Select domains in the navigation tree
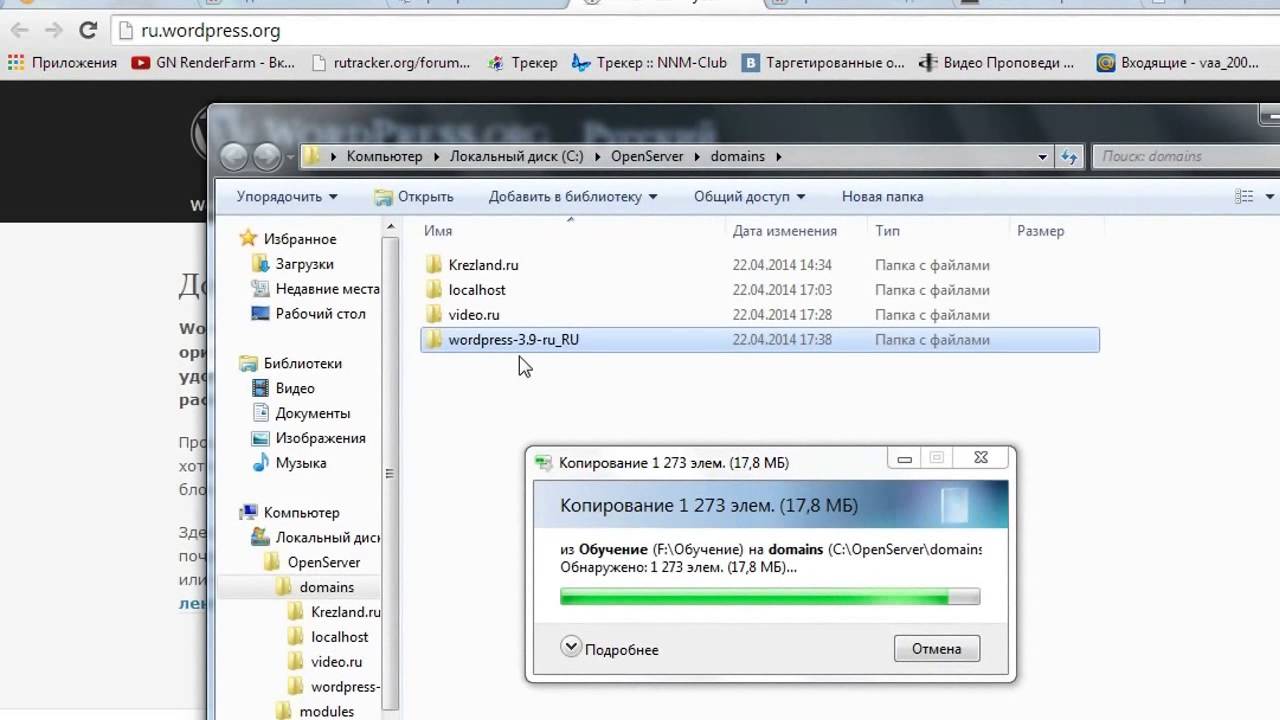The height and width of the screenshot is (720, 1280). [315, 587]
